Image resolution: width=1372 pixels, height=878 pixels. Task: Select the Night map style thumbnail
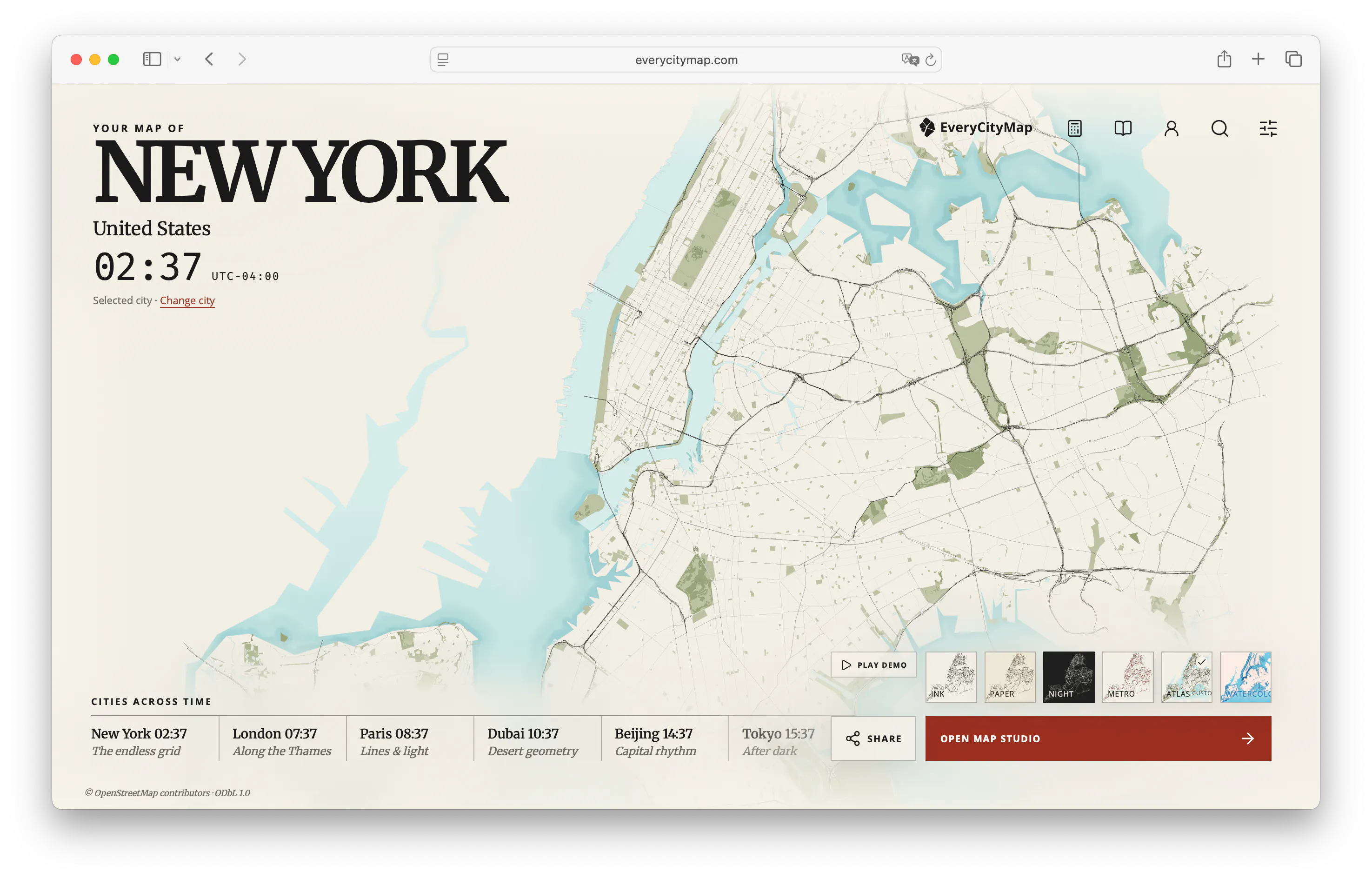(x=1069, y=677)
